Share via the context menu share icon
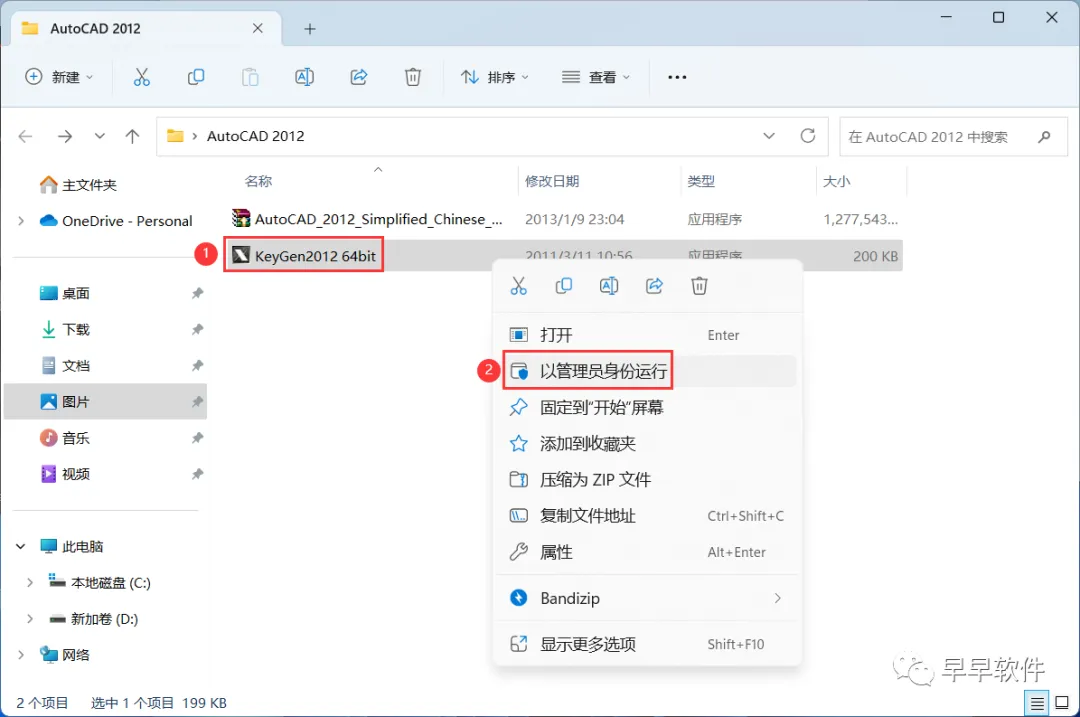 click(x=654, y=286)
